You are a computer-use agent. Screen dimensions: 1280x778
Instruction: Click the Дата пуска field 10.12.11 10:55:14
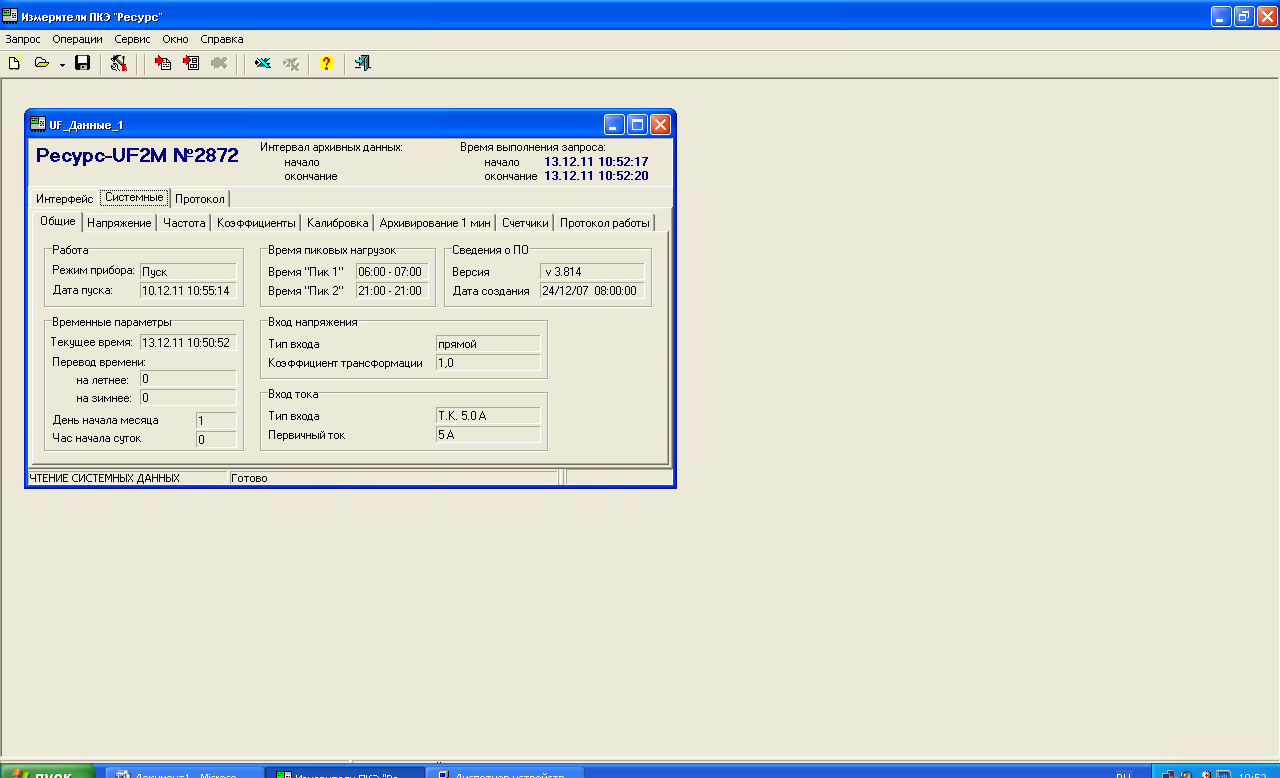(x=188, y=291)
